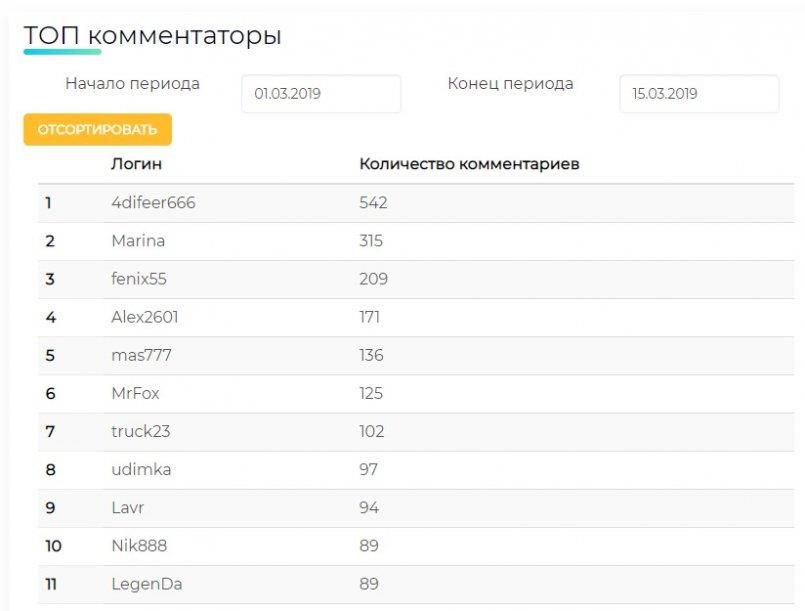The width and height of the screenshot is (805, 611).
Task: Select the 542 comment count cell
Action: tap(373, 202)
